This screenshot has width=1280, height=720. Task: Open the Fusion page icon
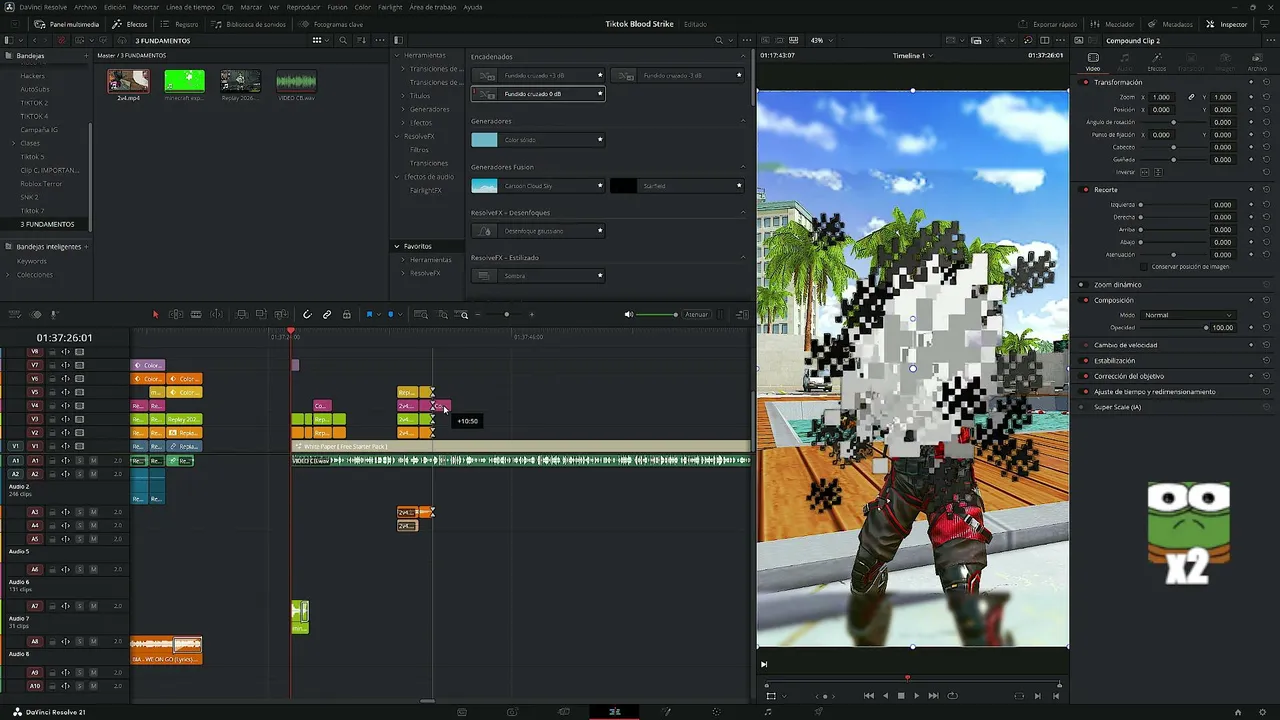point(666,712)
